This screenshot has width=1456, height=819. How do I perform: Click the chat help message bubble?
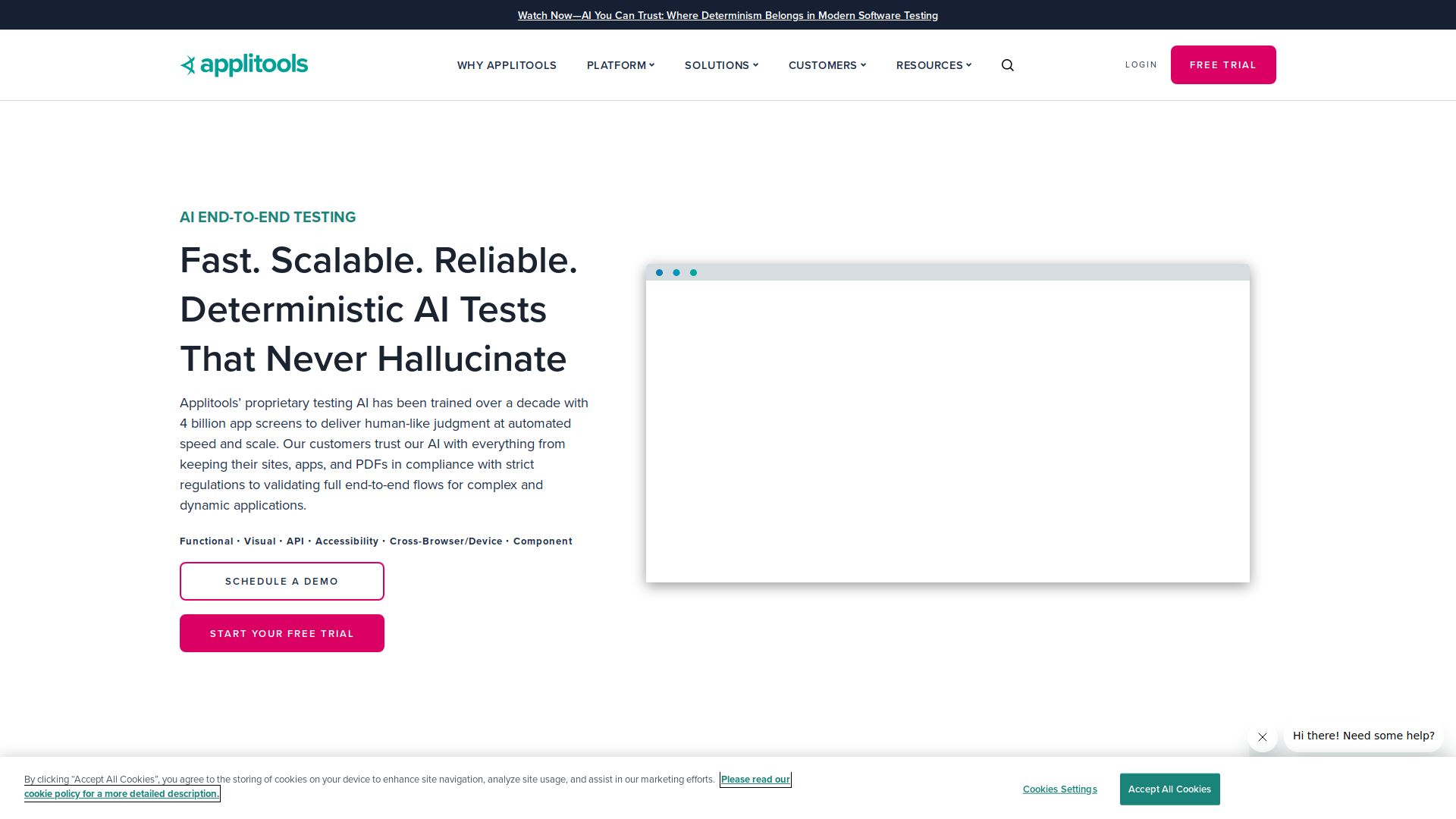(x=1363, y=736)
